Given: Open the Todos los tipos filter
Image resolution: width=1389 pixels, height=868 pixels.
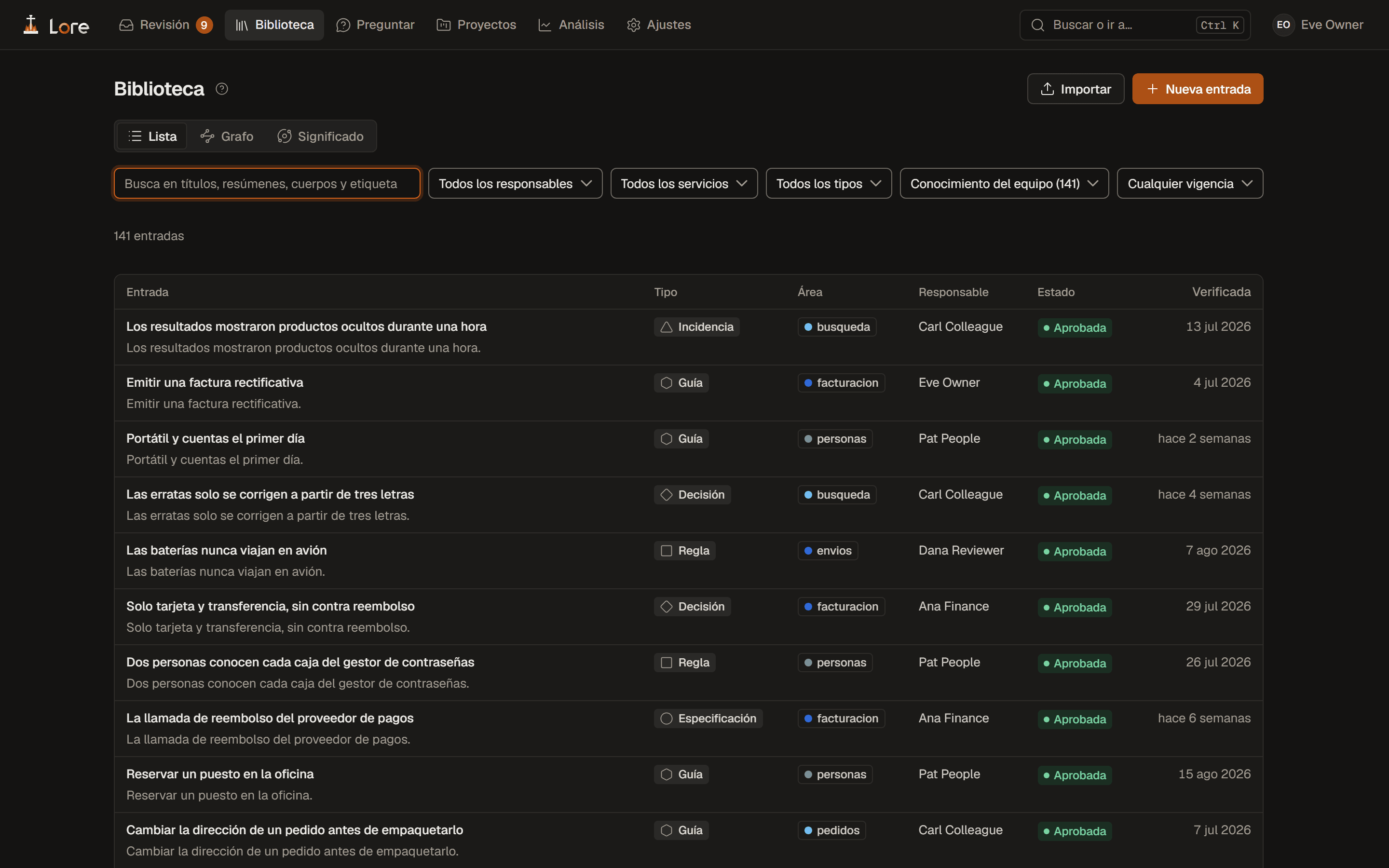Looking at the screenshot, I should pyautogui.click(x=828, y=184).
